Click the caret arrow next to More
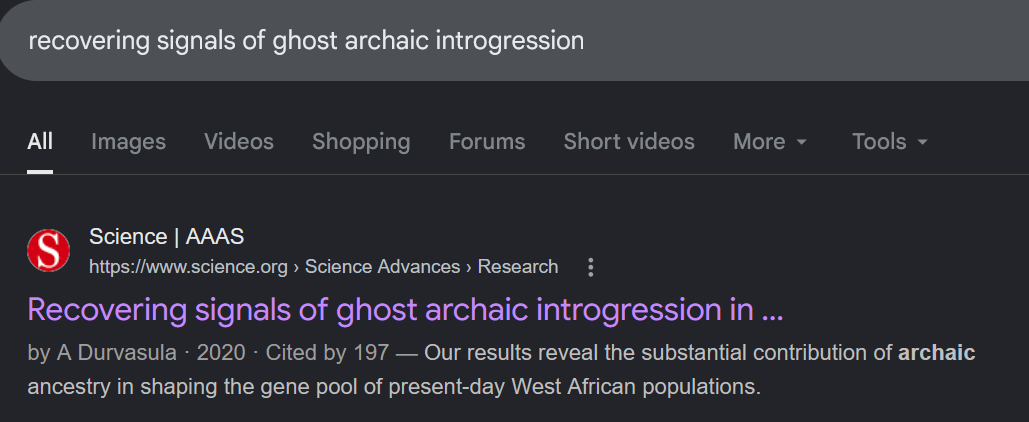The height and width of the screenshot is (422, 1029). (801, 142)
